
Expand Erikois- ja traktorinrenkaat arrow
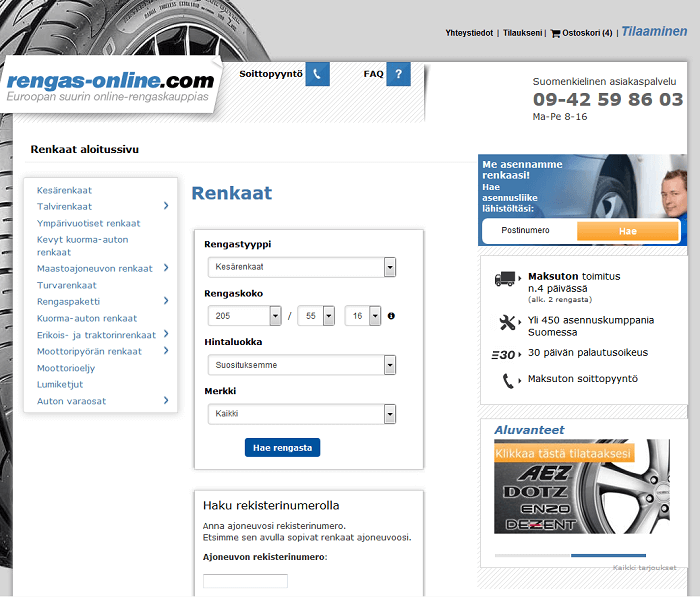(x=166, y=334)
